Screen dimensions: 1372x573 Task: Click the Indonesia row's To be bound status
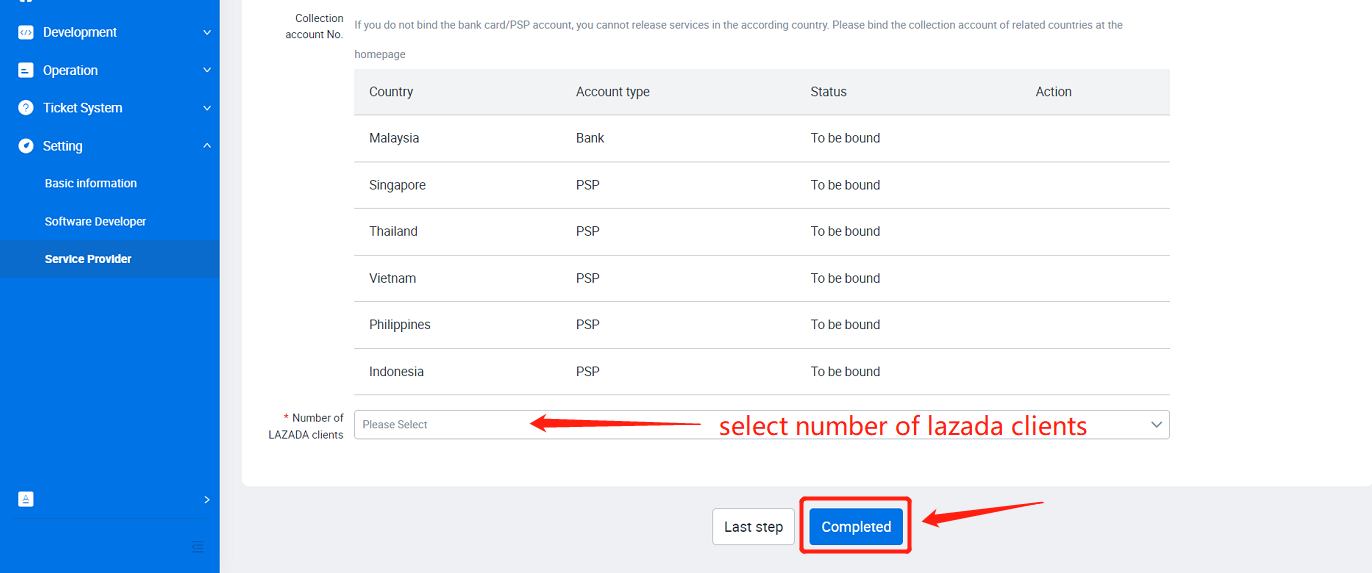point(845,371)
